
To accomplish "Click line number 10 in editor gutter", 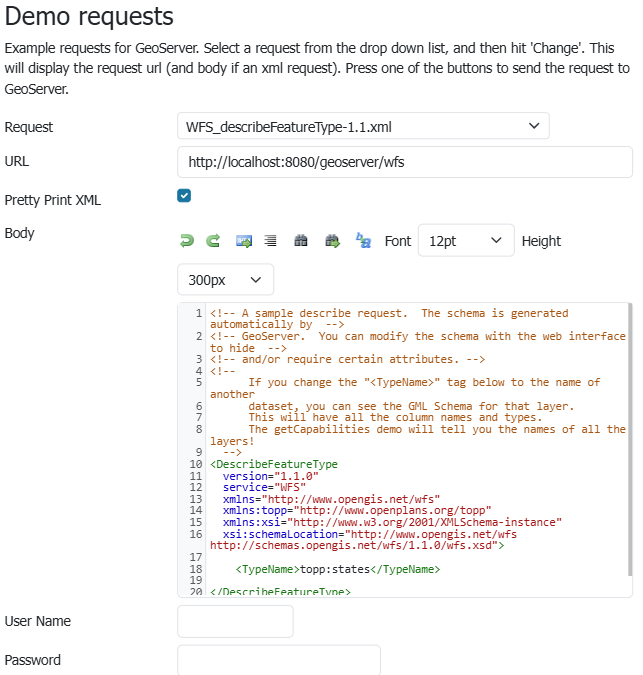I will pyautogui.click(x=196, y=464).
